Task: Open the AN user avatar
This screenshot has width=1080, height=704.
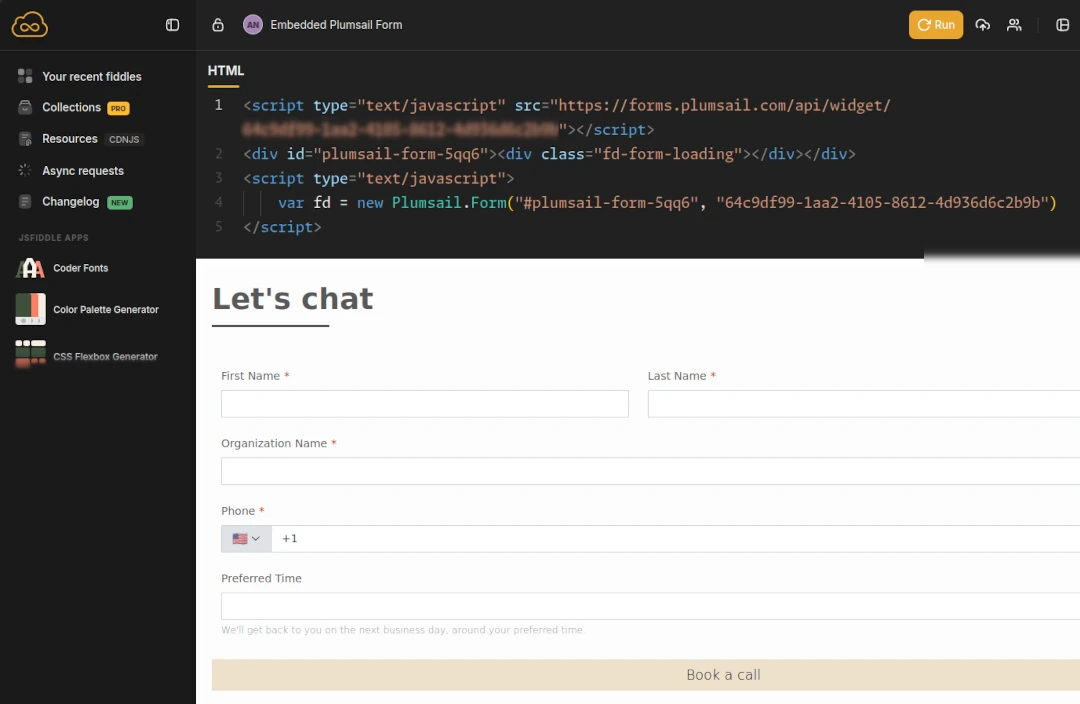Action: click(x=253, y=25)
